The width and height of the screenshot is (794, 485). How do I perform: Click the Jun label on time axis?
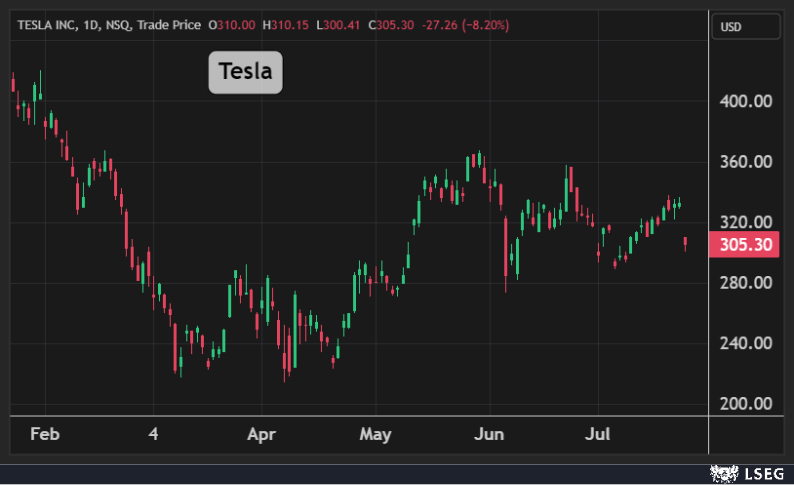[x=489, y=435]
